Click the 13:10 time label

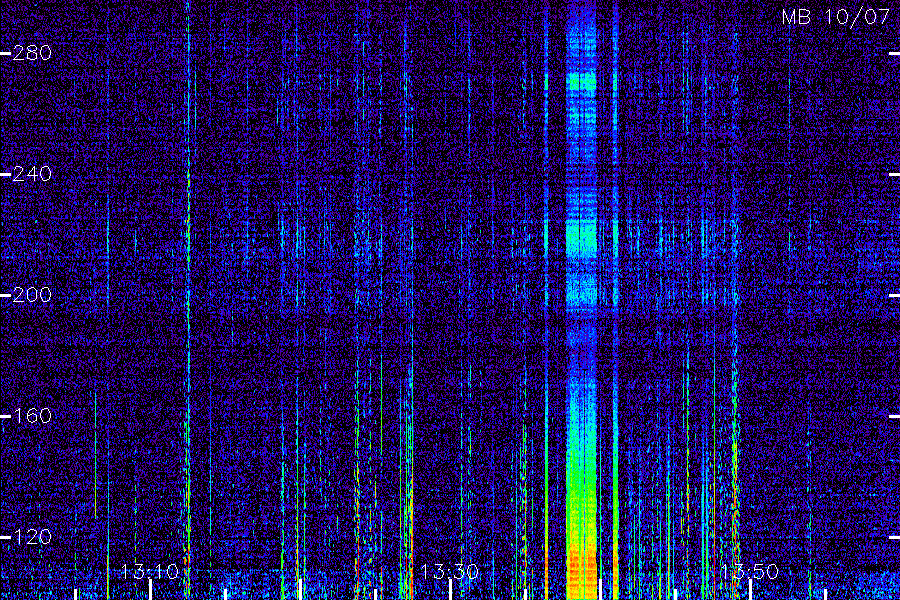(x=150, y=571)
